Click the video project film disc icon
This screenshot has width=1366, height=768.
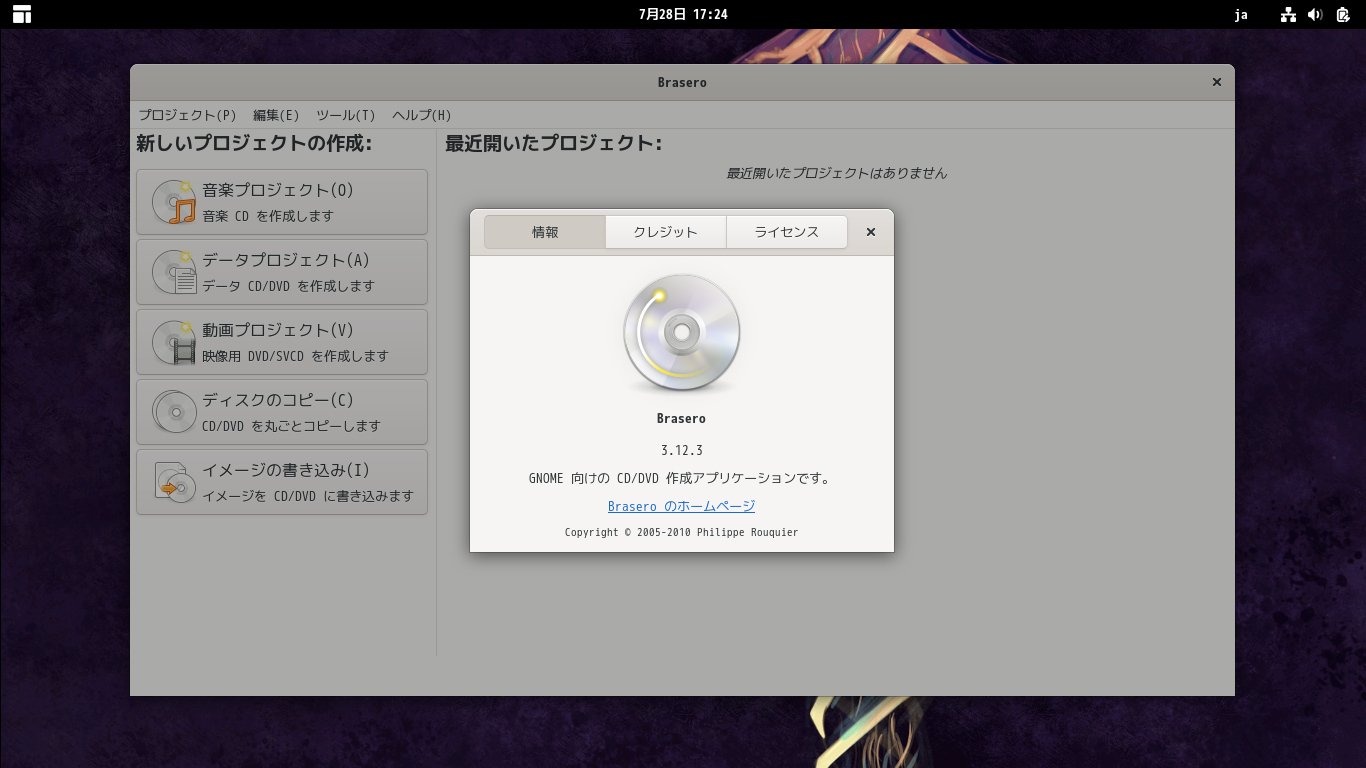[174, 342]
